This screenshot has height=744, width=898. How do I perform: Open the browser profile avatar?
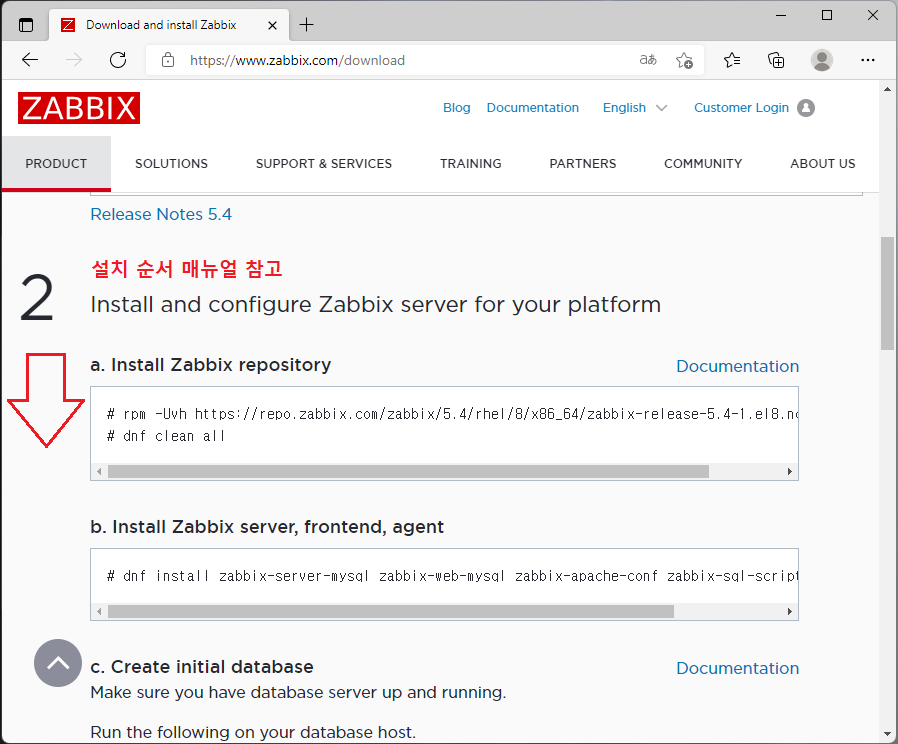point(821,60)
